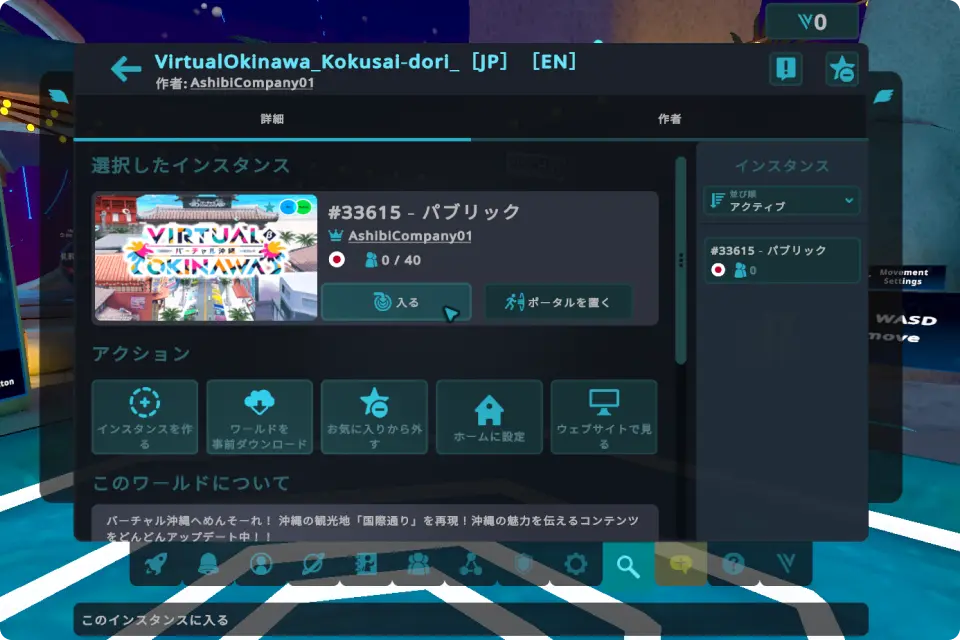960x640 pixels.
Task: Select #33615 instance in right list
Action: point(782,260)
